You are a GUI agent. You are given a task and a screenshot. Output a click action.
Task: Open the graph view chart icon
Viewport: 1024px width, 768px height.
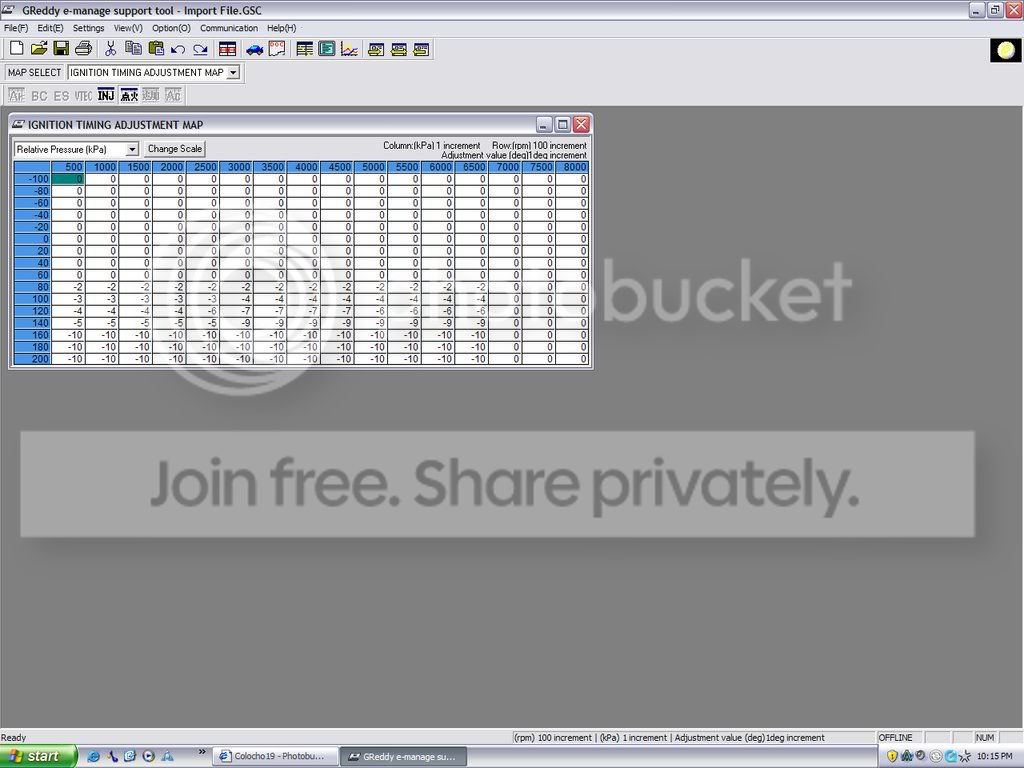click(x=349, y=48)
